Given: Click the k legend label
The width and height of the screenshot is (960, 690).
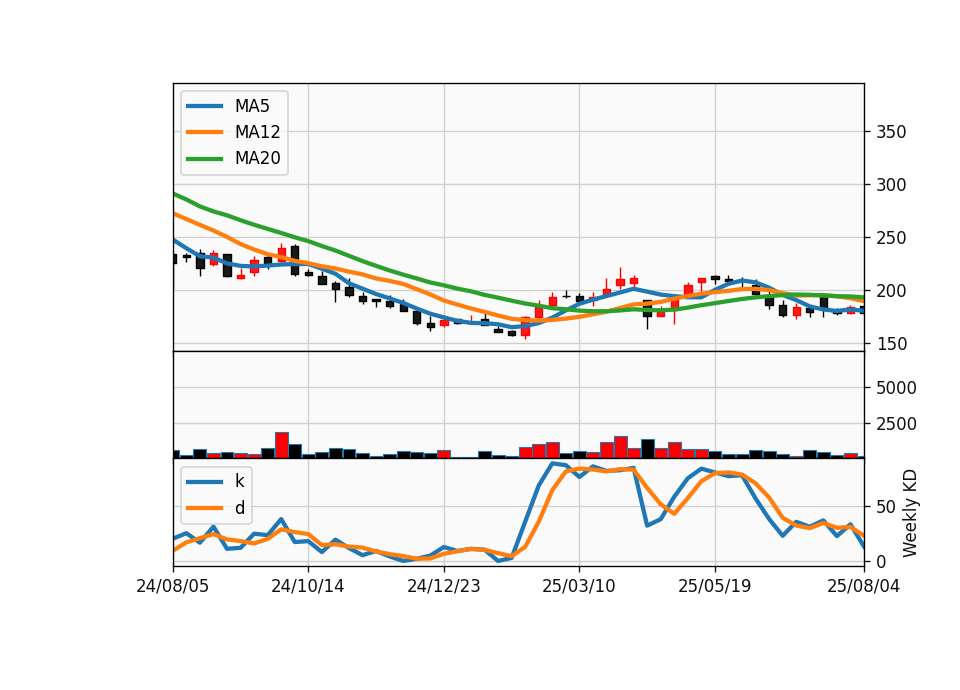Looking at the screenshot, I should click(239, 481).
